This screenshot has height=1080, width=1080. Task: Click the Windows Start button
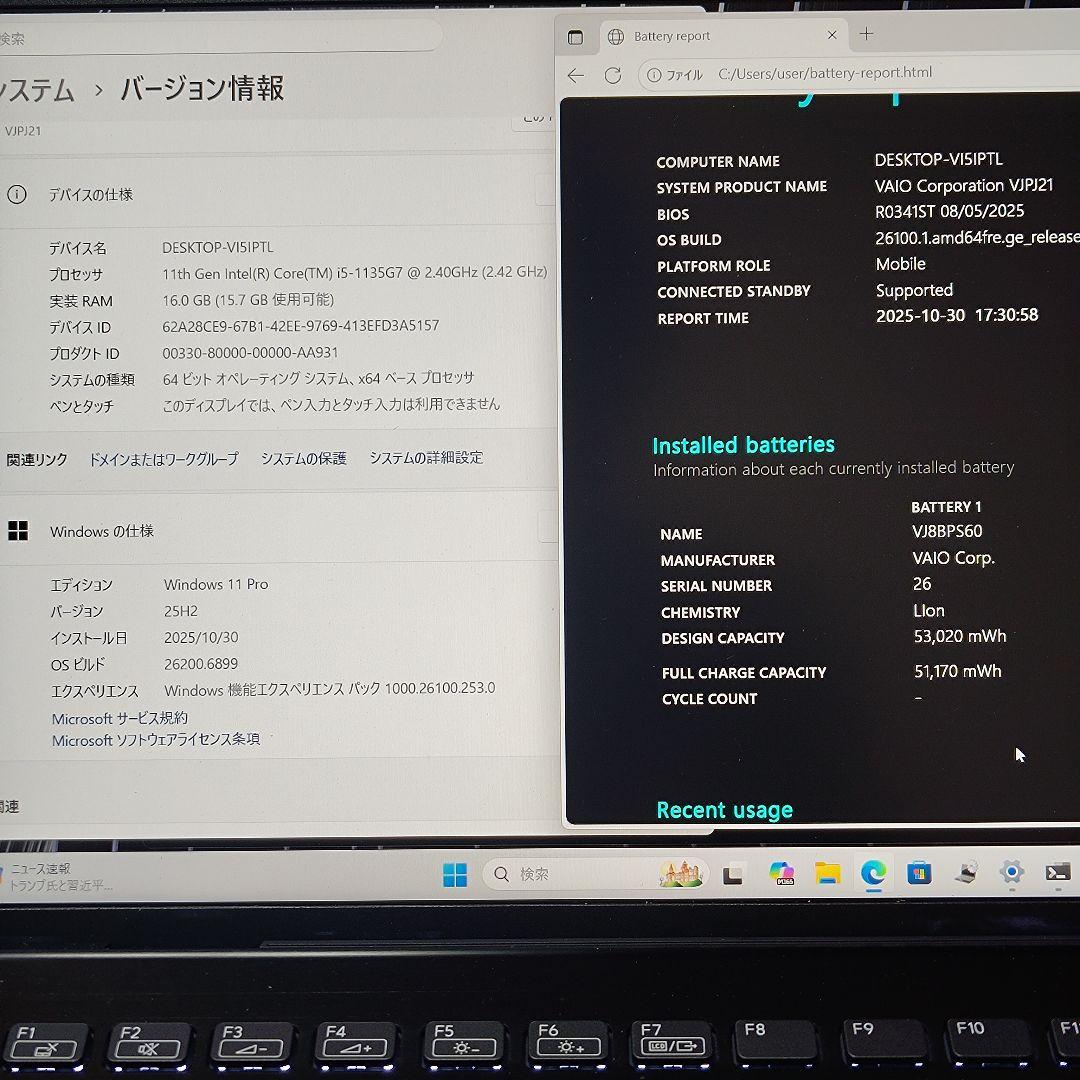(455, 874)
